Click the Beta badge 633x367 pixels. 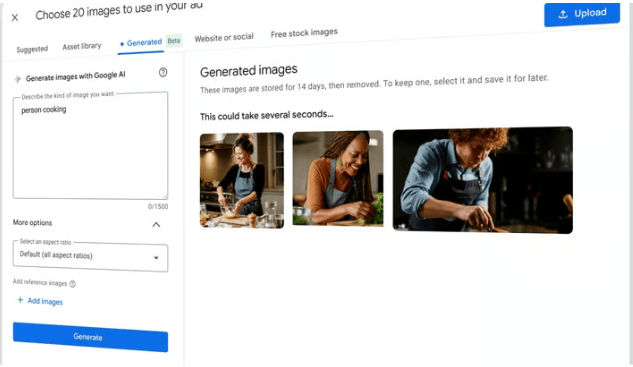coord(174,41)
